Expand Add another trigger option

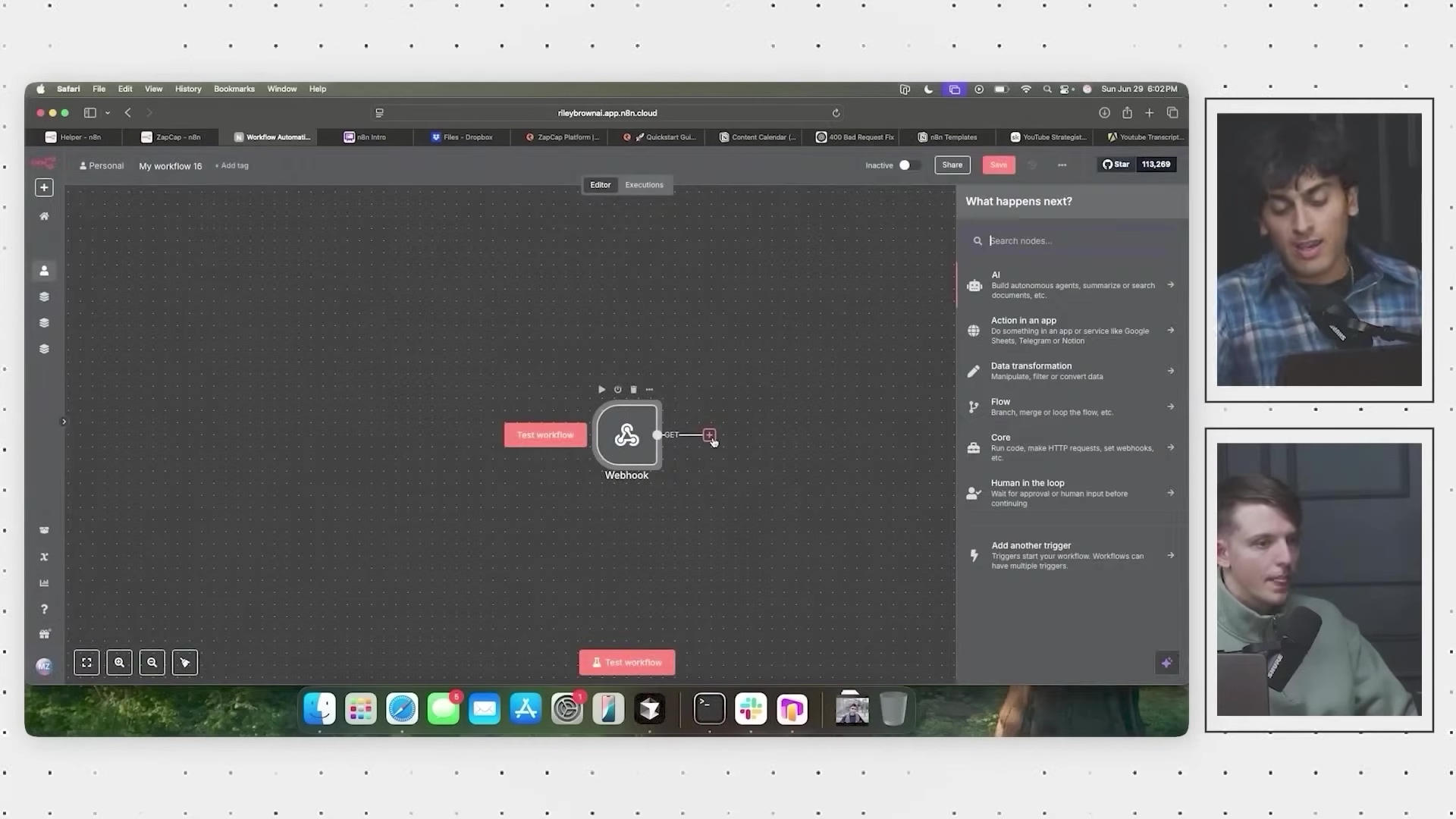pos(1072,555)
